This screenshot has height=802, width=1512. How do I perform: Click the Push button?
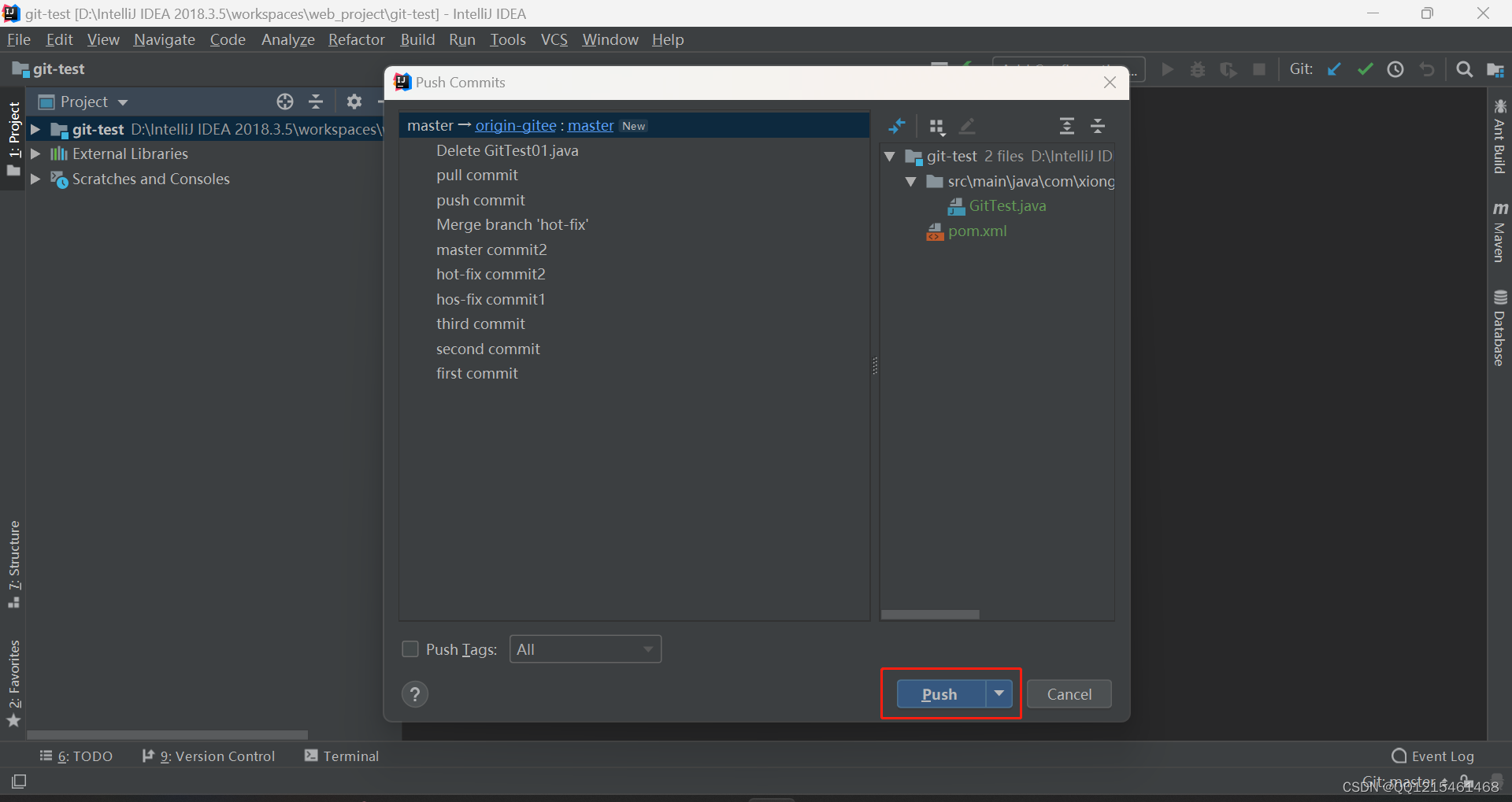click(941, 694)
